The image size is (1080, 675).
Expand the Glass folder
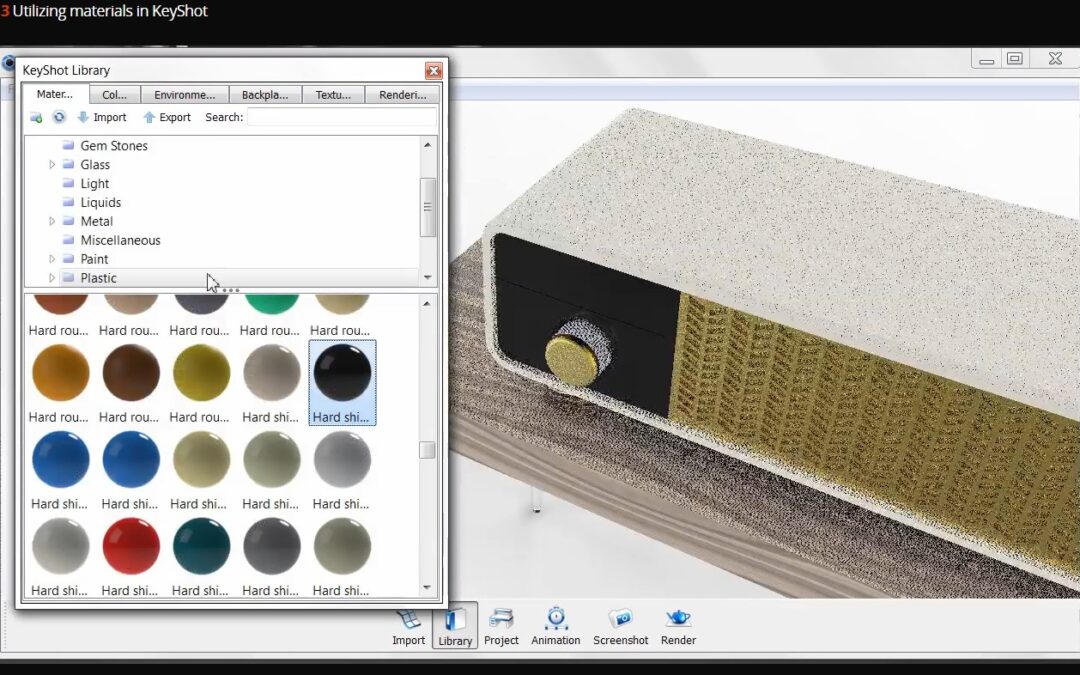tap(52, 165)
